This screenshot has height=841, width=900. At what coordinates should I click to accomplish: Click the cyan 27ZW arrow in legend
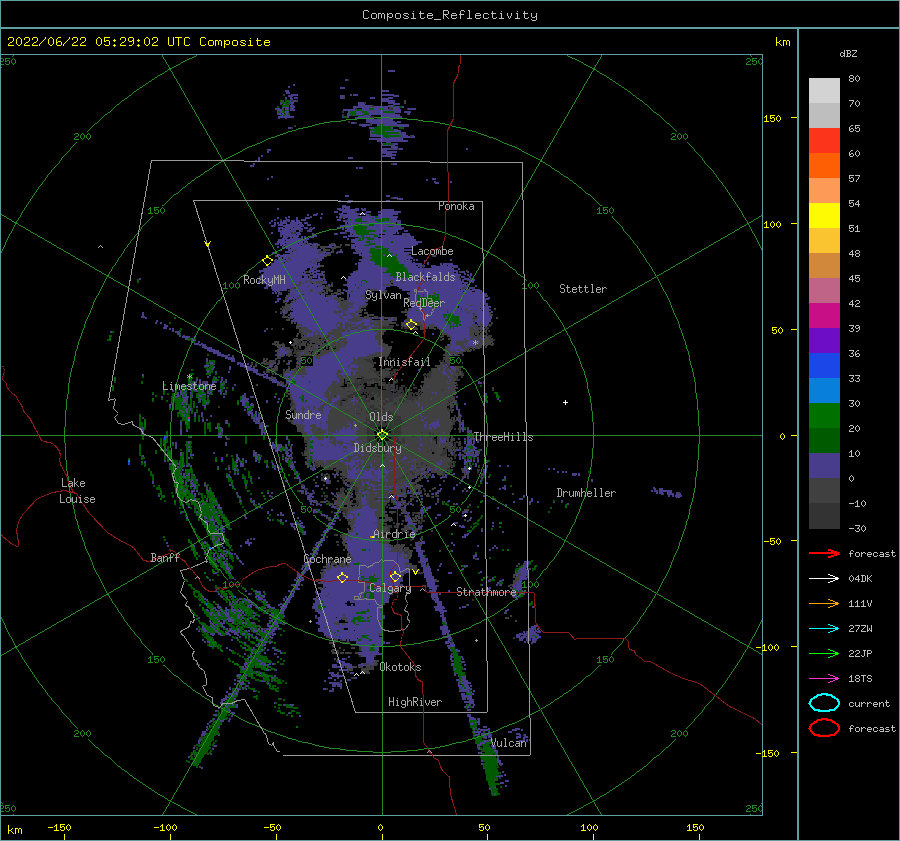(824, 629)
